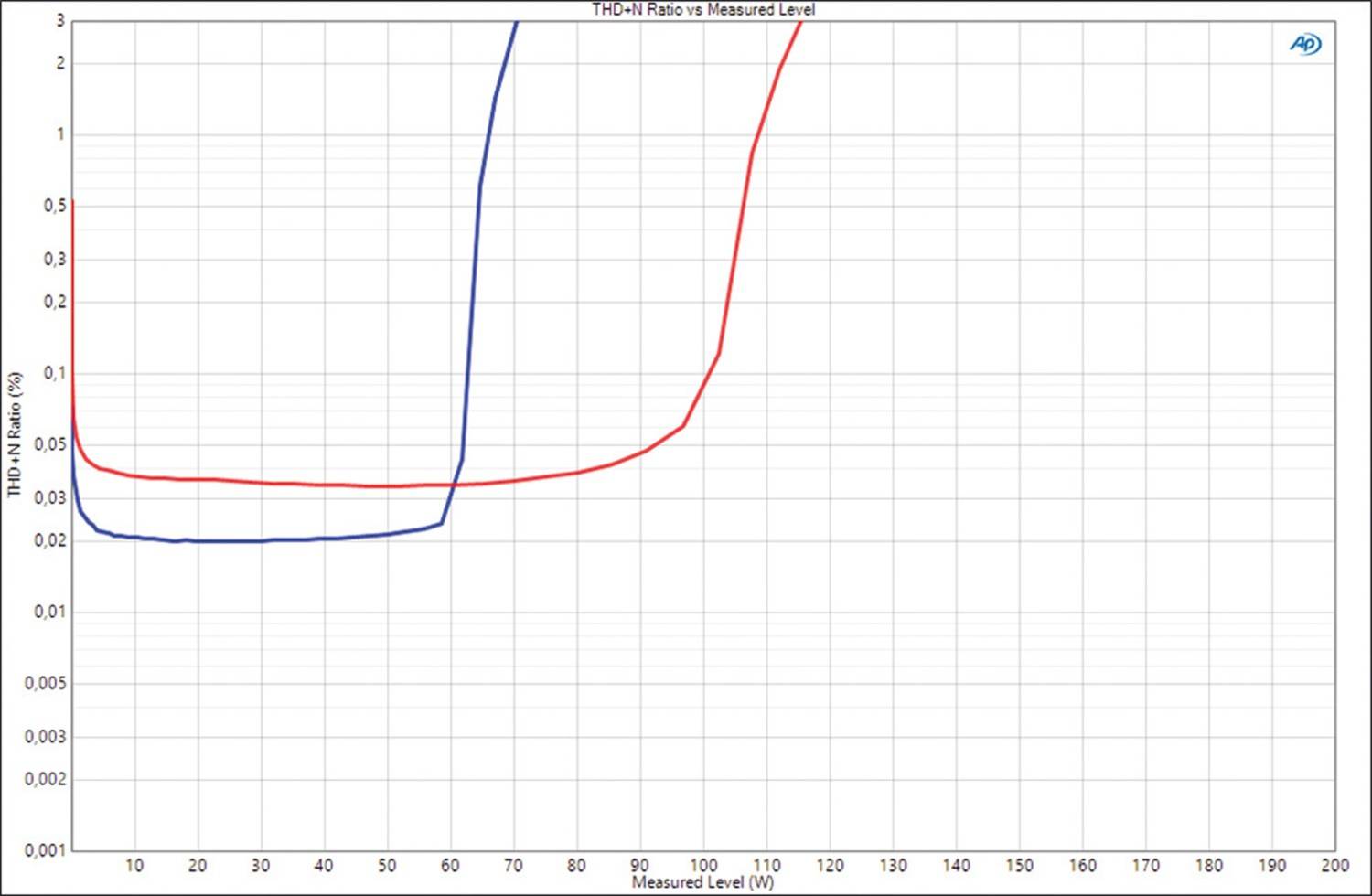Click y-axis tick label 1

click(x=60, y=134)
